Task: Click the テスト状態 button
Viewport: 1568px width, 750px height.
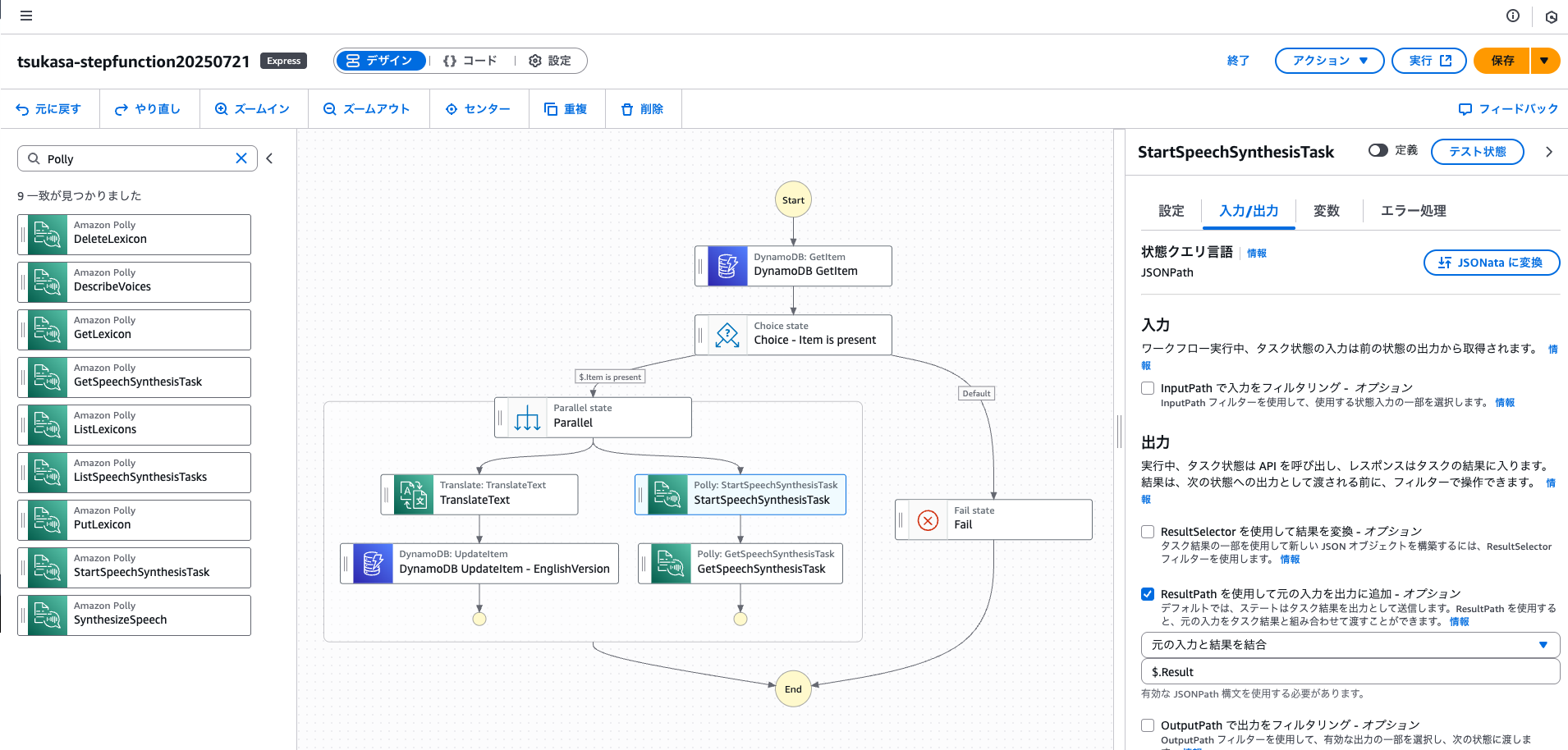Action: pyautogui.click(x=1477, y=152)
